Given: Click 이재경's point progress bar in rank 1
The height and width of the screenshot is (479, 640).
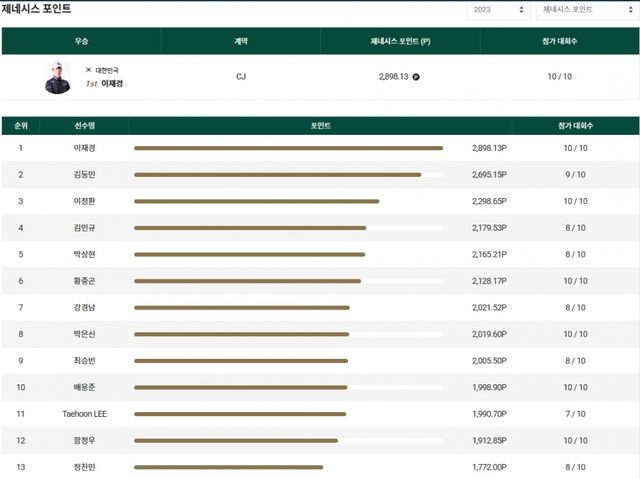Looking at the screenshot, I should point(288,148).
